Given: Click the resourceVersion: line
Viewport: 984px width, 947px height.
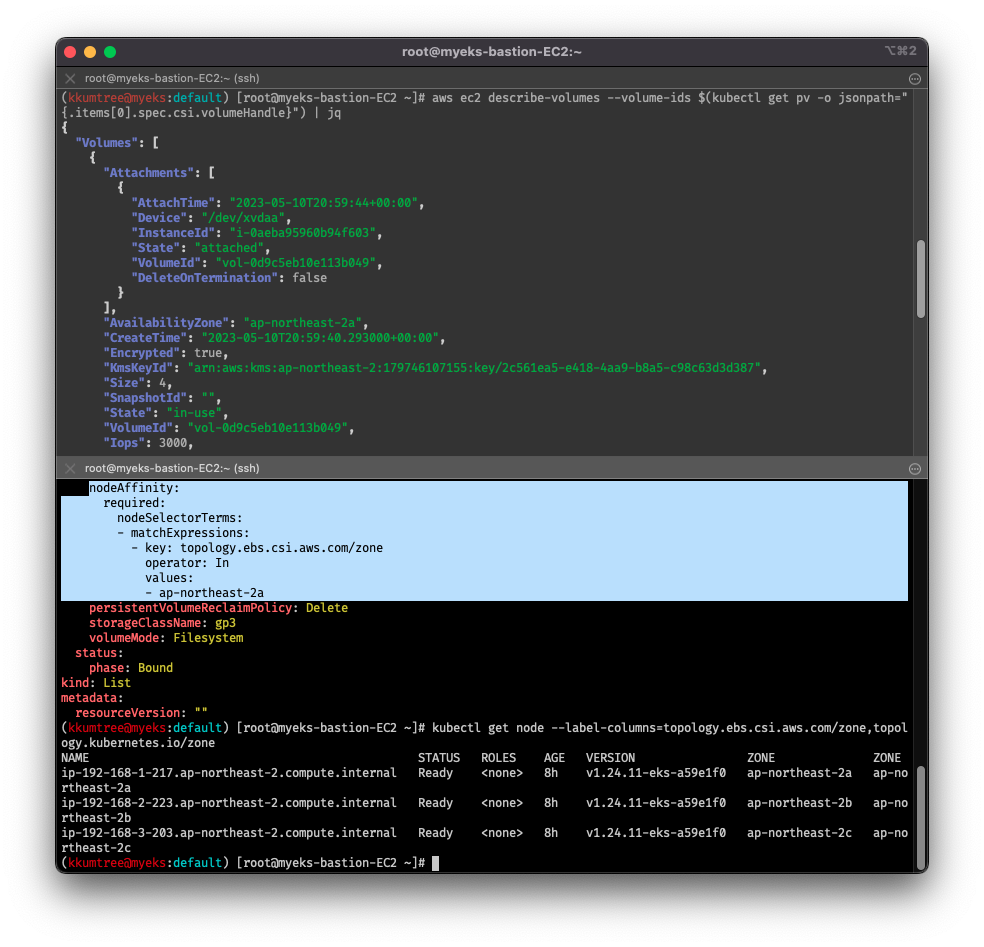Looking at the screenshot, I should (x=141, y=714).
